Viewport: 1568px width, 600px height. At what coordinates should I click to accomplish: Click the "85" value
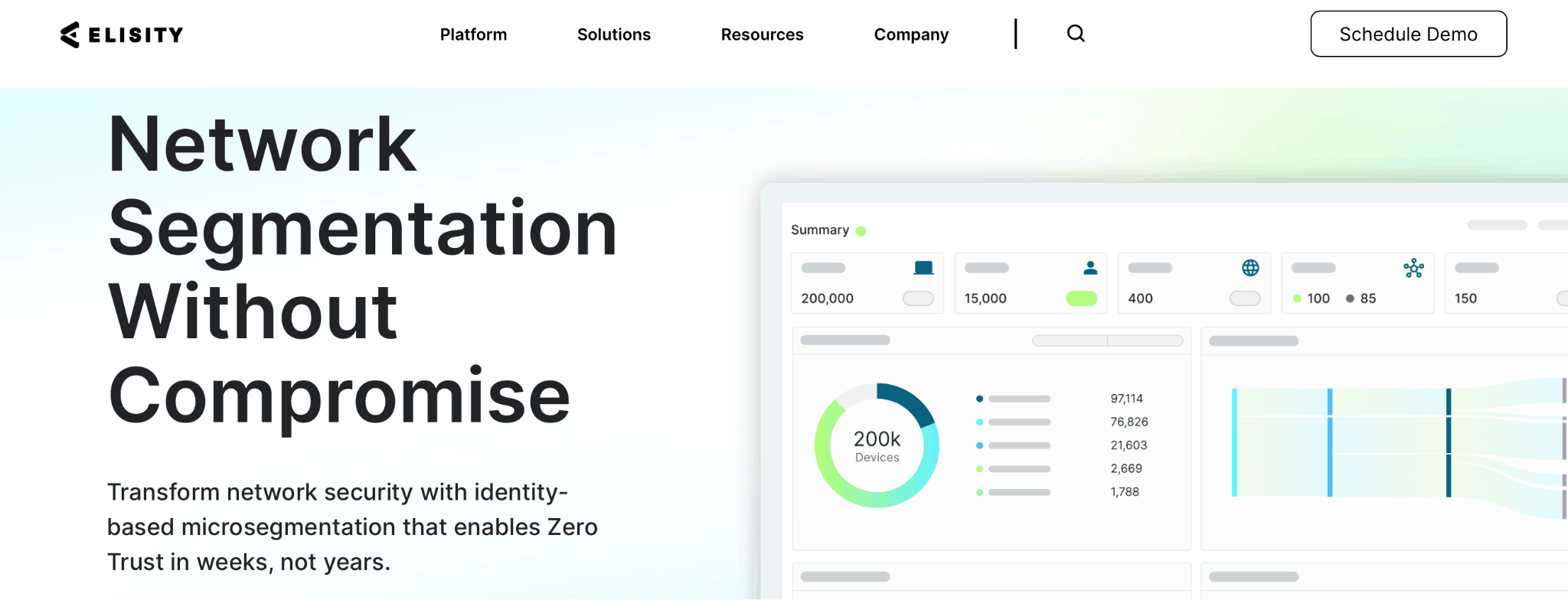pos(1368,298)
